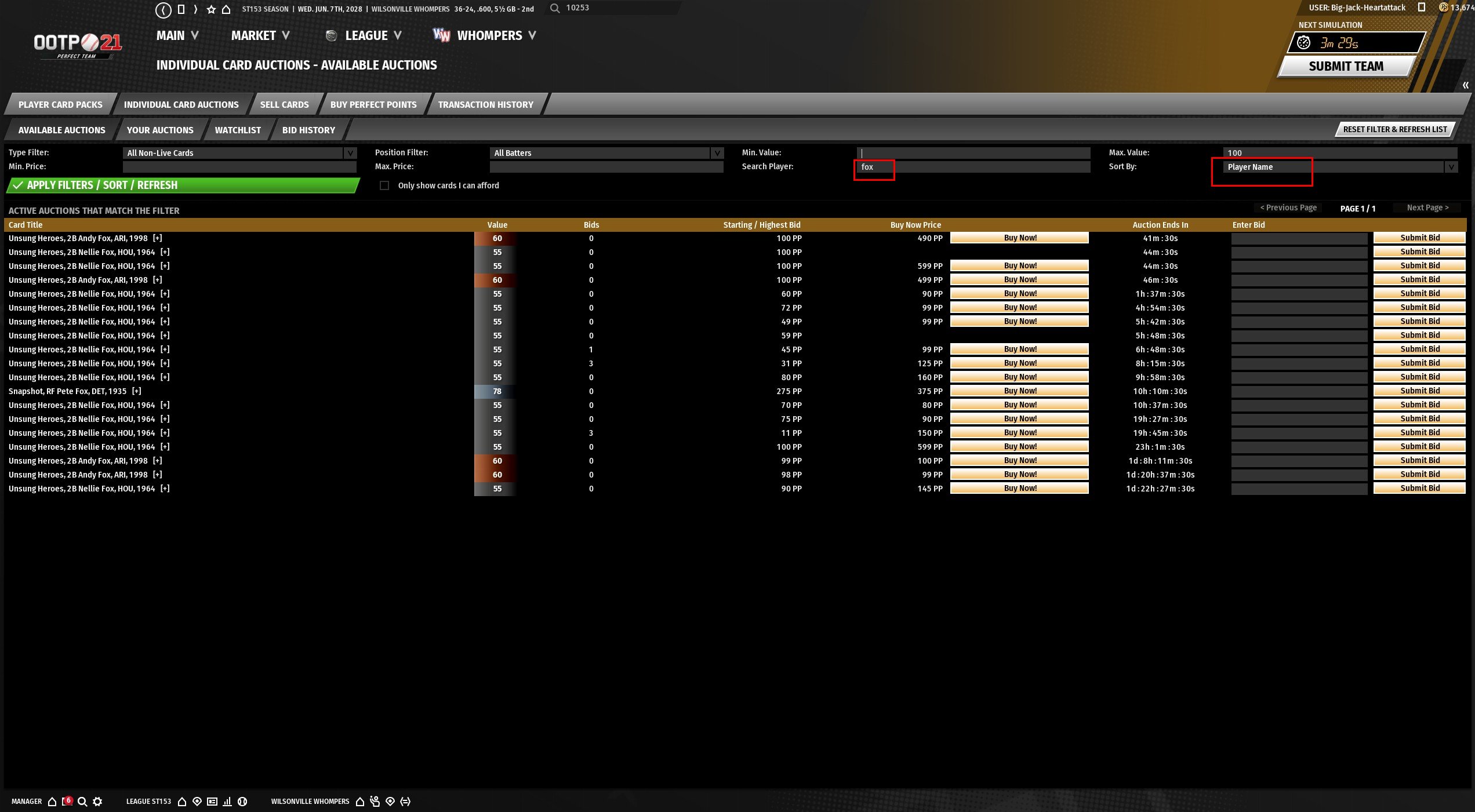The width and height of the screenshot is (1475, 812).
Task: Open the Position Filter dropdown
Action: [717, 153]
